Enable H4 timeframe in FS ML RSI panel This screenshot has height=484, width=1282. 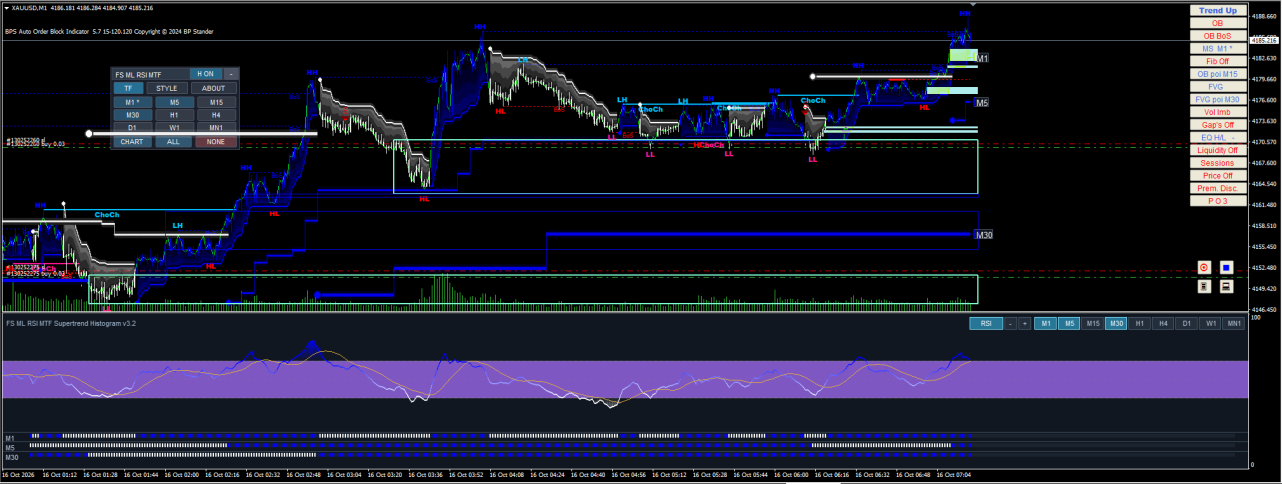(217, 115)
